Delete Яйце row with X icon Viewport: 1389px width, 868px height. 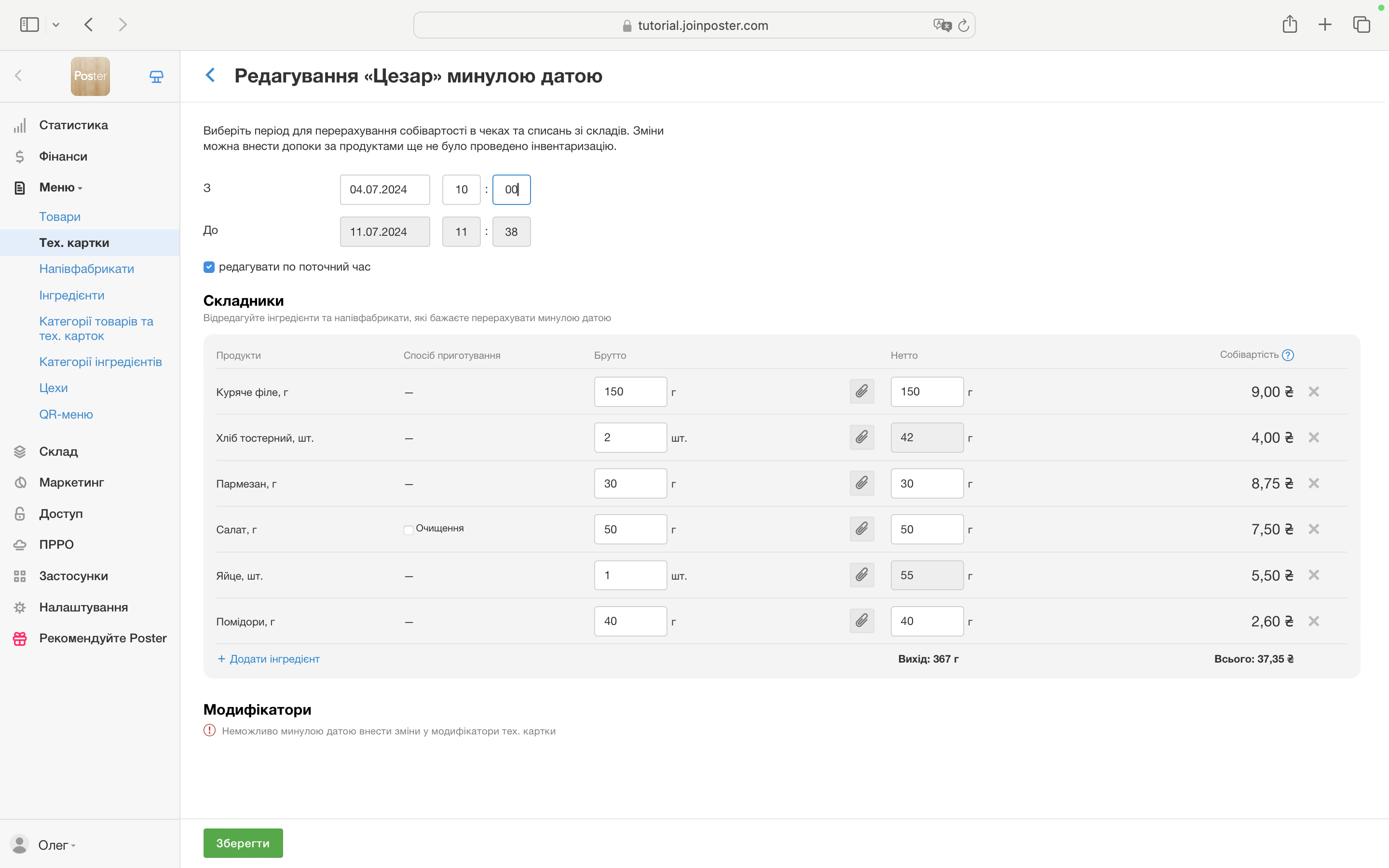(1313, 575)
